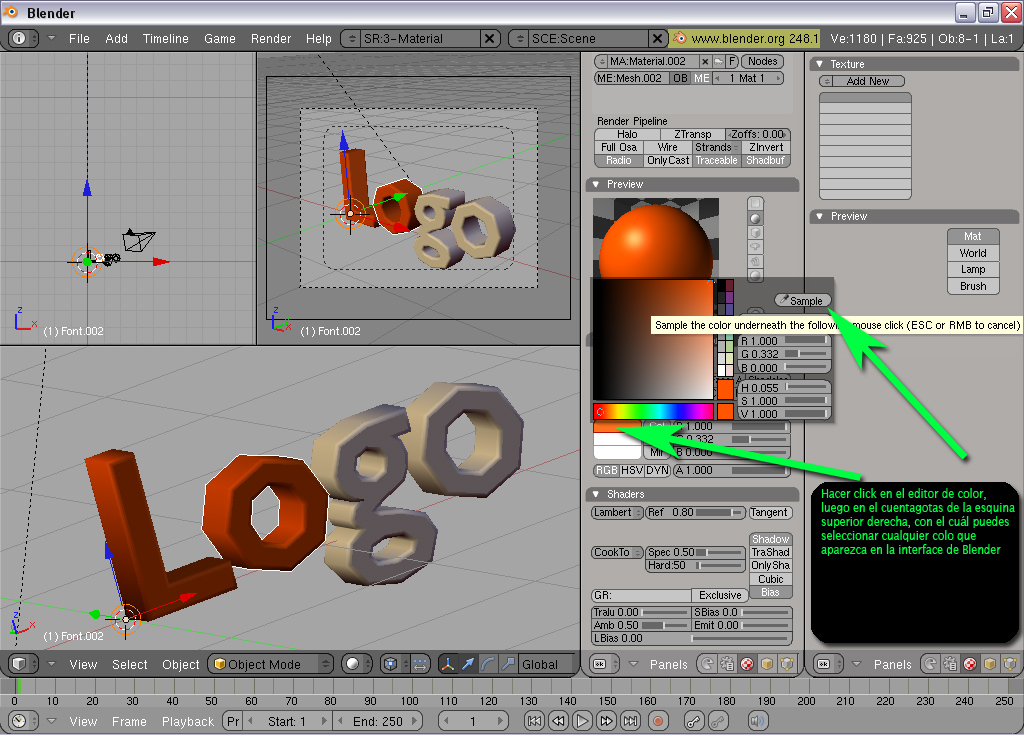This screenshot has height=736, width=1024.
Task: Open the Lambert diffuse shader dropdown
Action: (617, 513)
